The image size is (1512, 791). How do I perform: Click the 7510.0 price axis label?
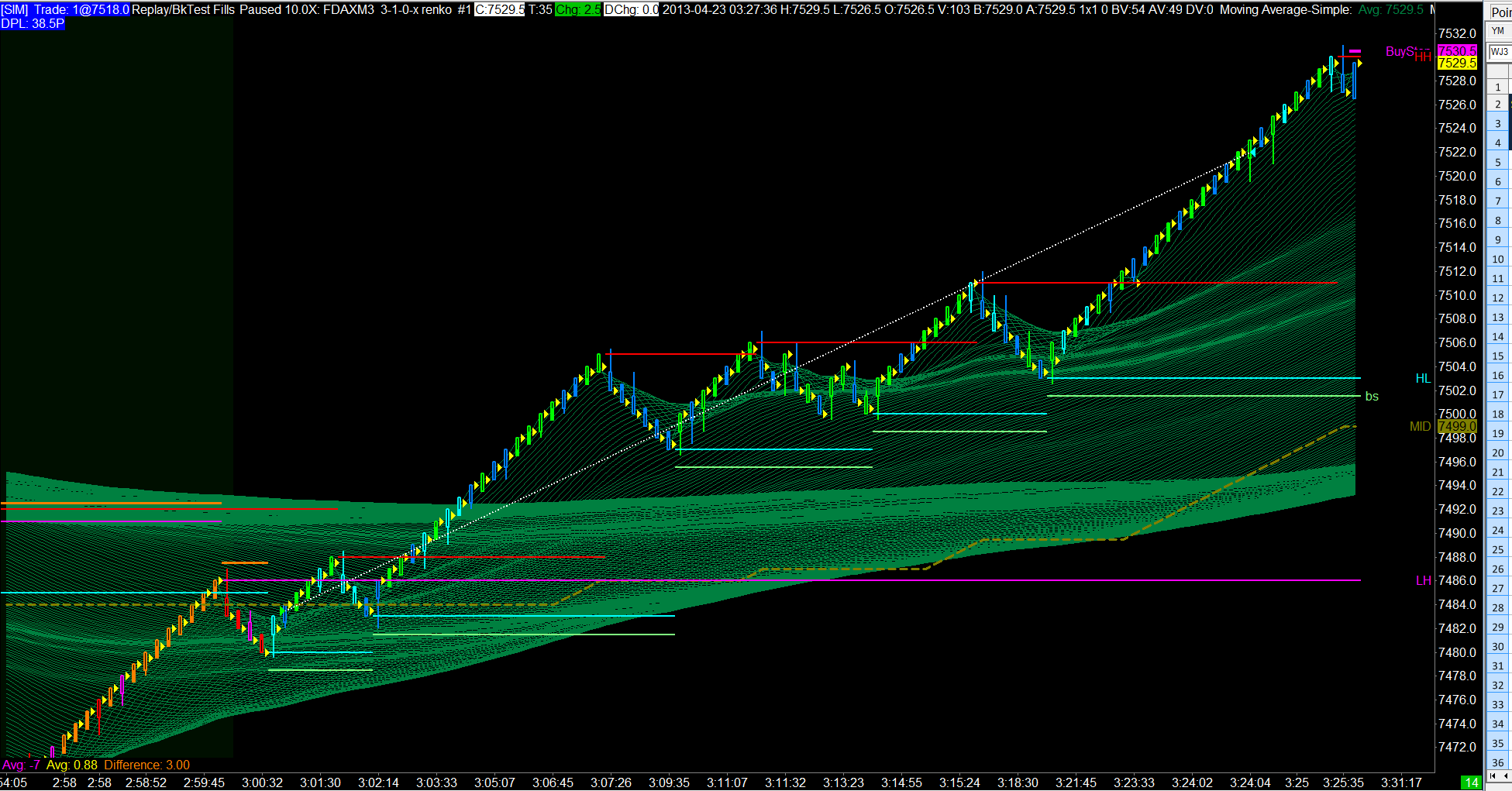(1457, 295)
